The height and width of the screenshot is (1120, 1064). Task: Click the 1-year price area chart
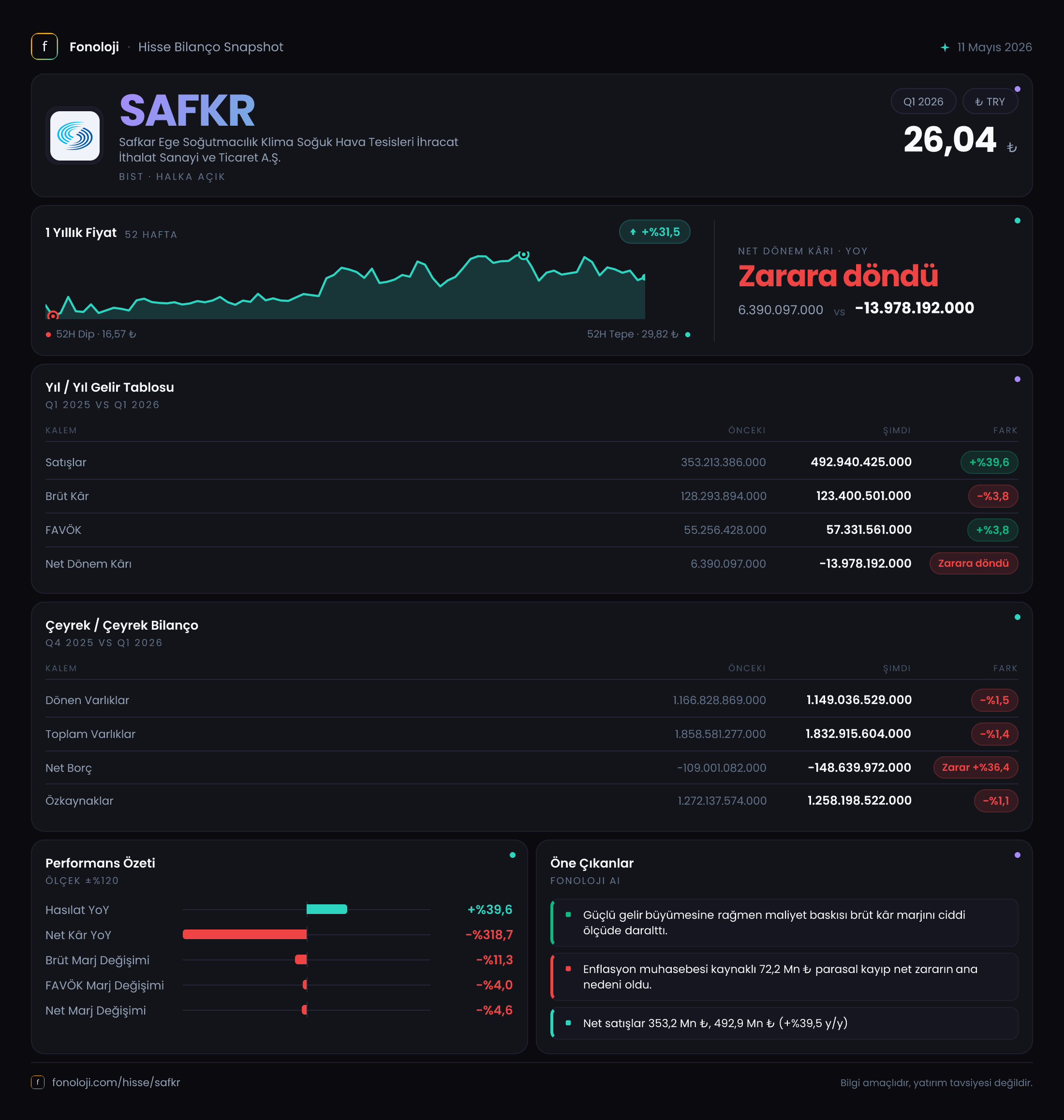[x=345, y=285]
